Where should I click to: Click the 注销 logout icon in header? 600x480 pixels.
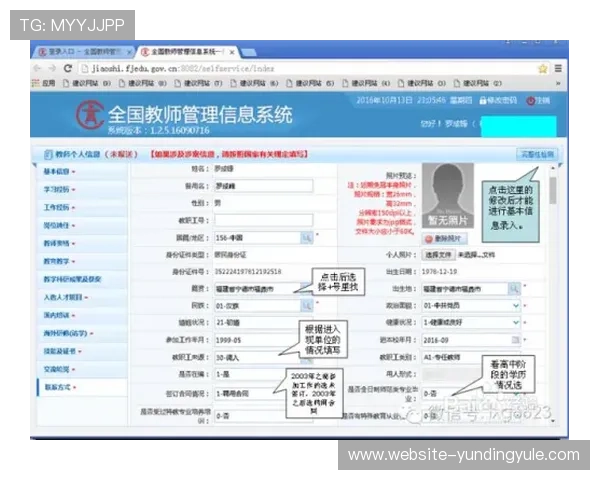530,101
